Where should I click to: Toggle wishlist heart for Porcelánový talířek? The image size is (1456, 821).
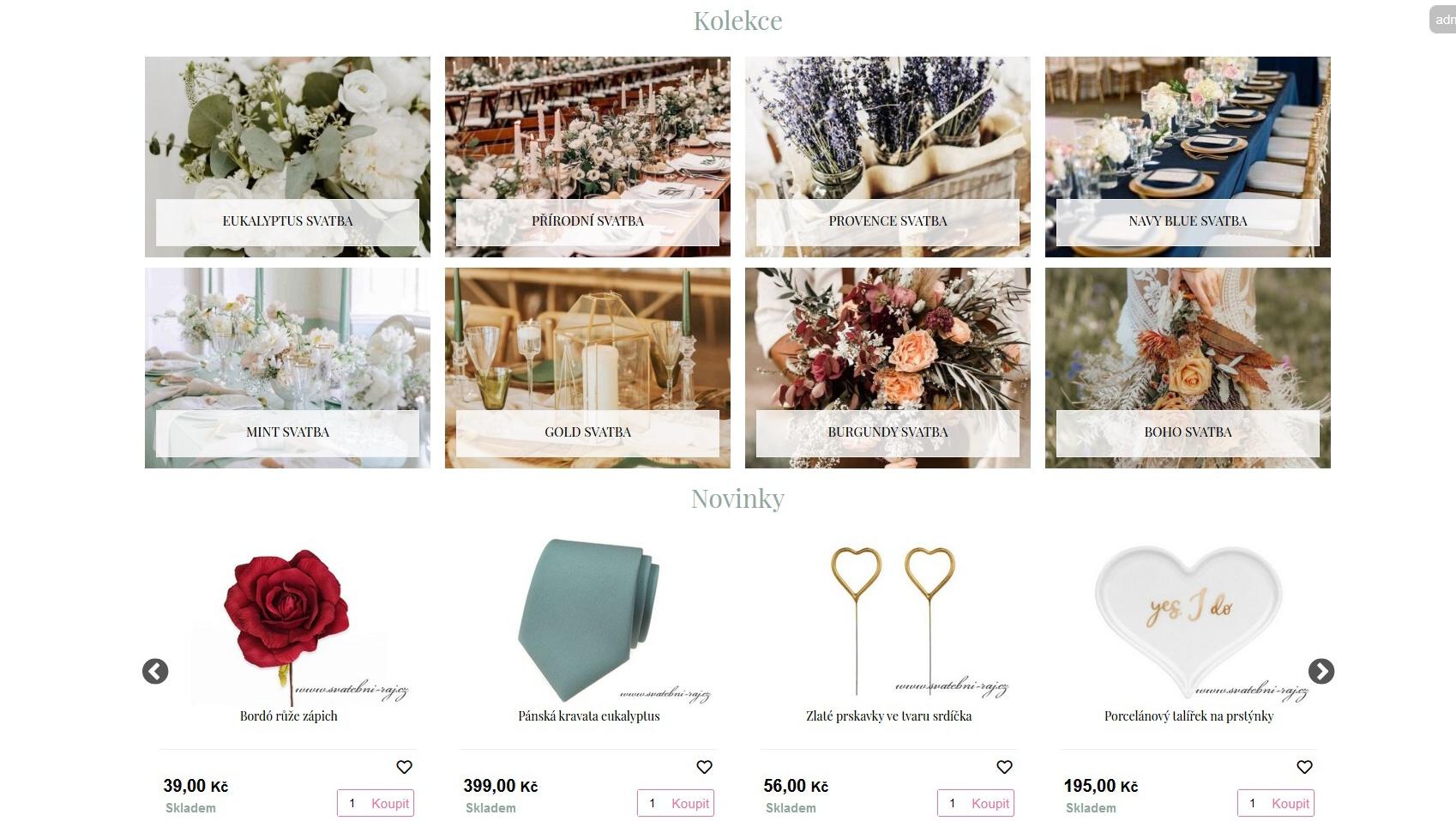pos(1304,767)
